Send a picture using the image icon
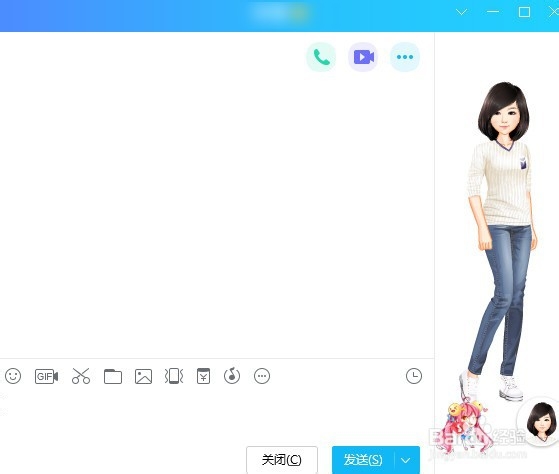Screen dimensions: 559x474 tap(143, 376)
